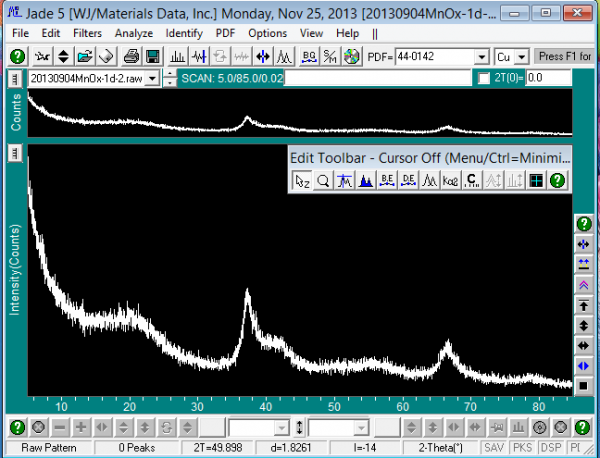Open the 20130904MnOx-1d-2.raw file dropdown
The image size is (600, 458).
pyautogui.click(x=153, y=78)
